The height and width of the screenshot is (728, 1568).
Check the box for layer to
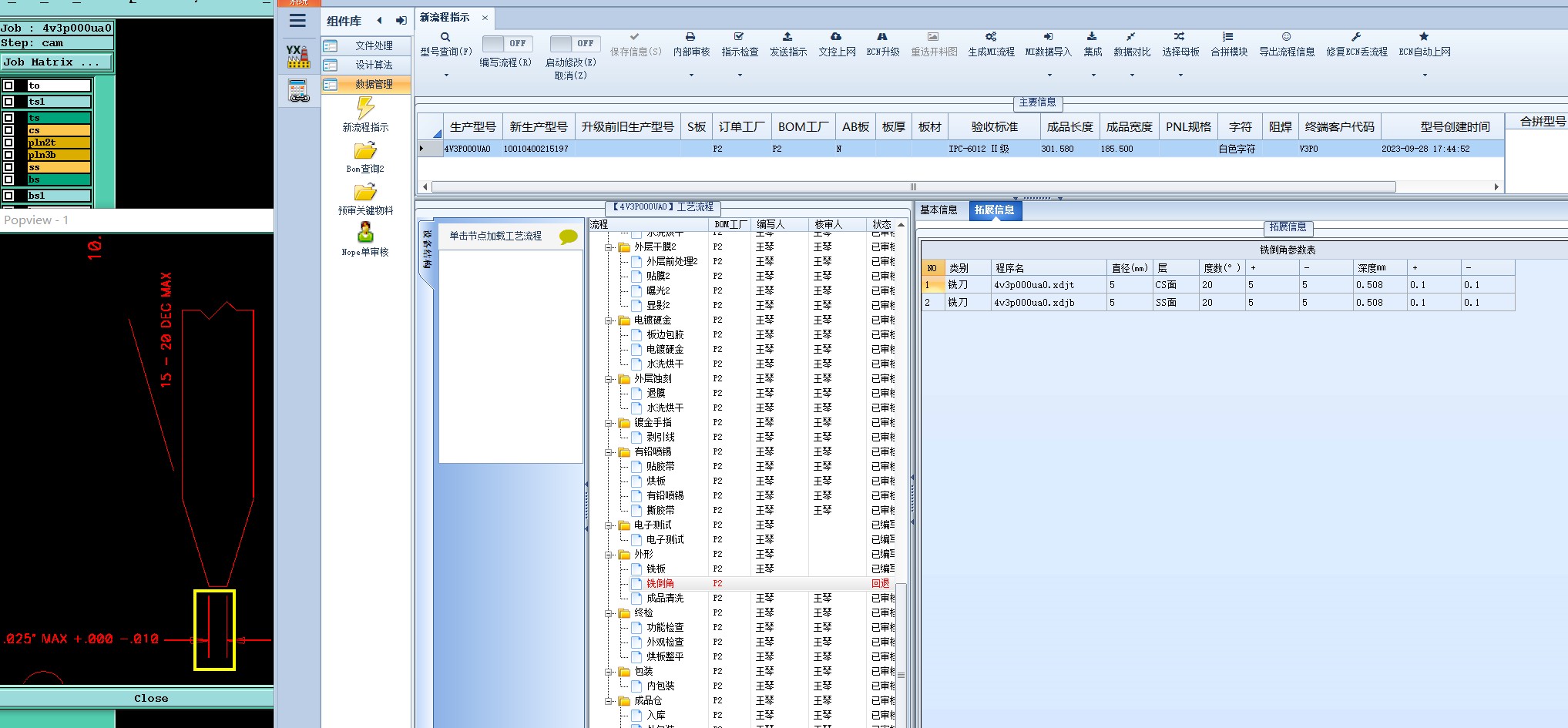point(8,86)
